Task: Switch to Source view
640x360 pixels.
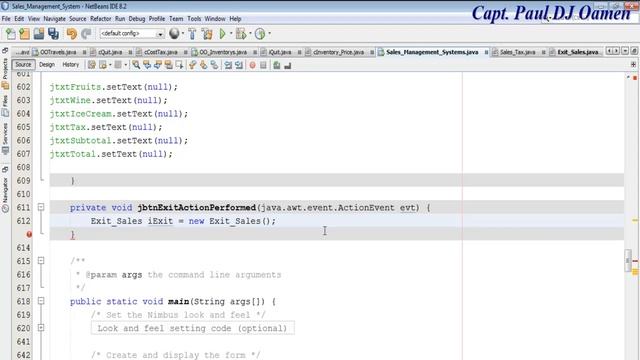Action: pos(23,65)
